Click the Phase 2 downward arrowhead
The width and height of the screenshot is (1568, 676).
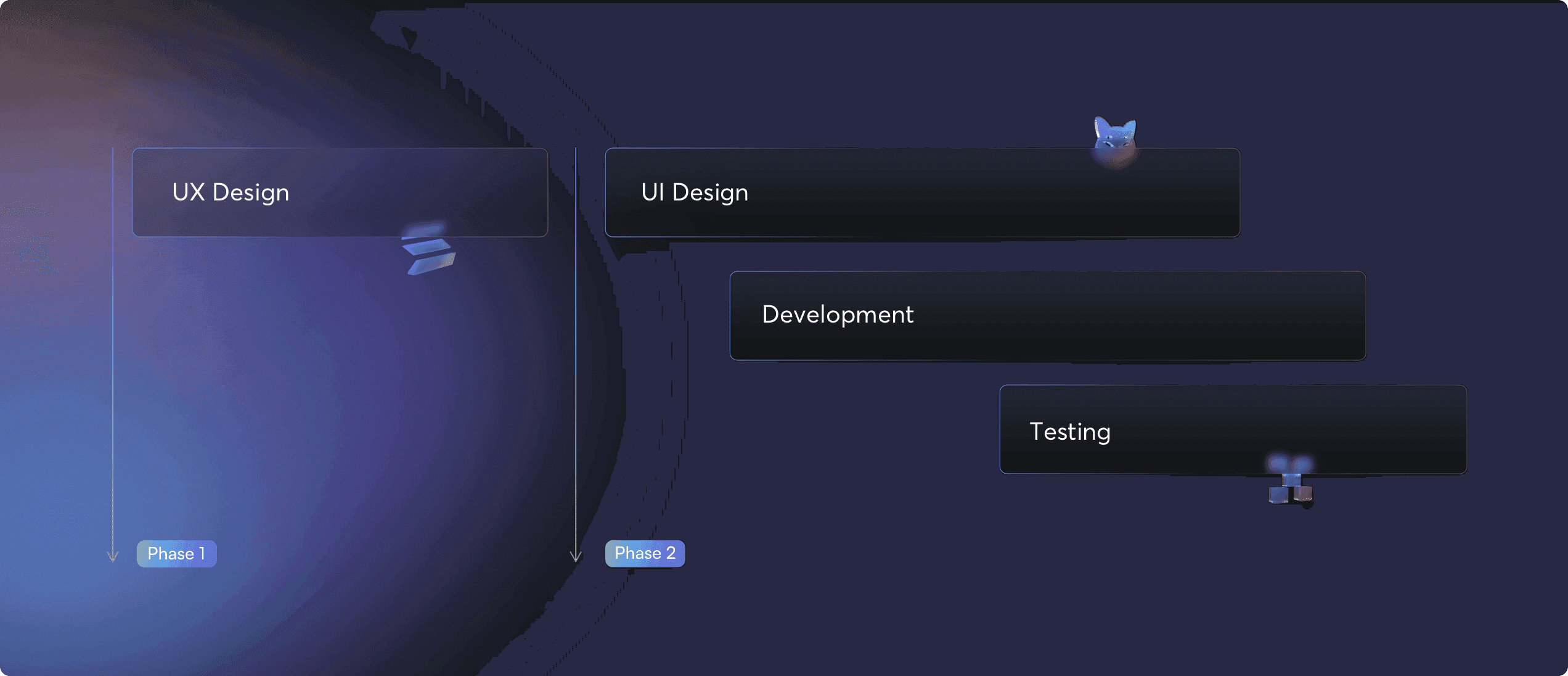[576, 556]
